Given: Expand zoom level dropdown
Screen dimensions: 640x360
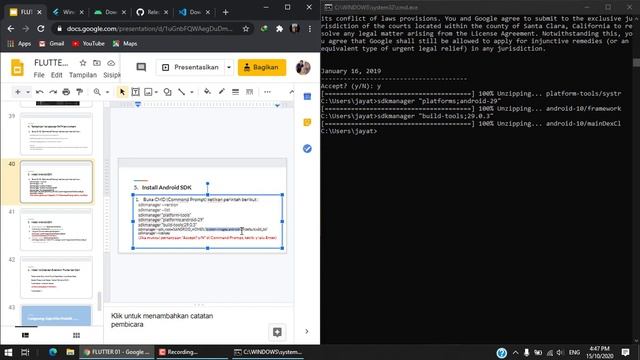Looking at the screenshot, I should pos(107,92).
